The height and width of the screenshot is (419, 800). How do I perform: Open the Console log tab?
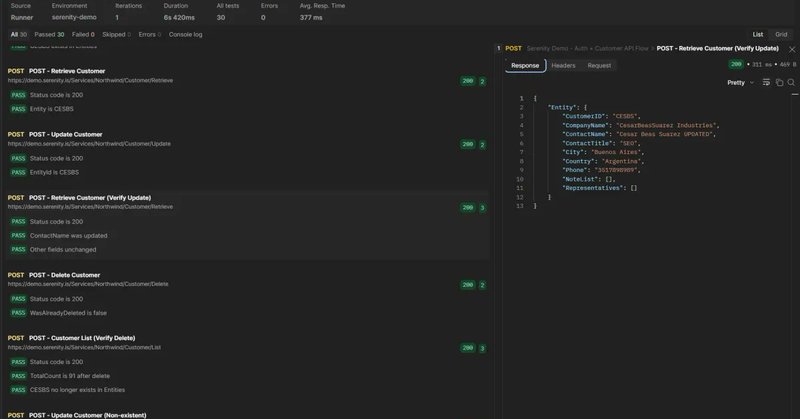(x=185, y=34)
